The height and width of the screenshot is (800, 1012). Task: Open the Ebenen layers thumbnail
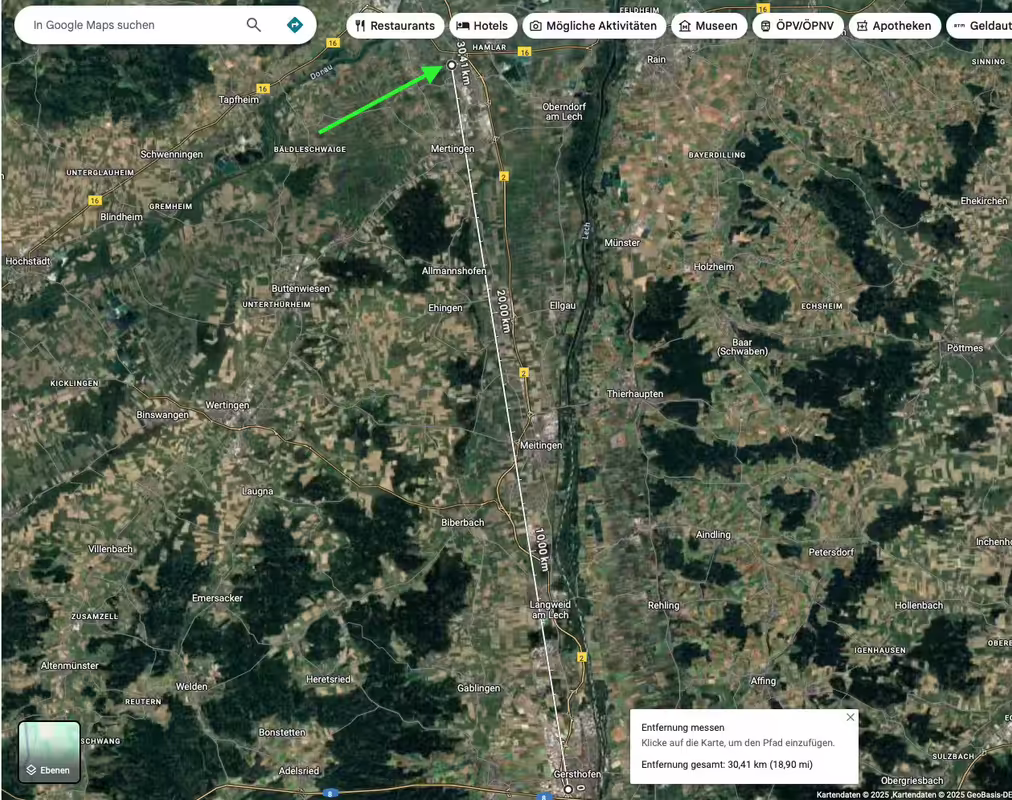[x=50, y=752]
